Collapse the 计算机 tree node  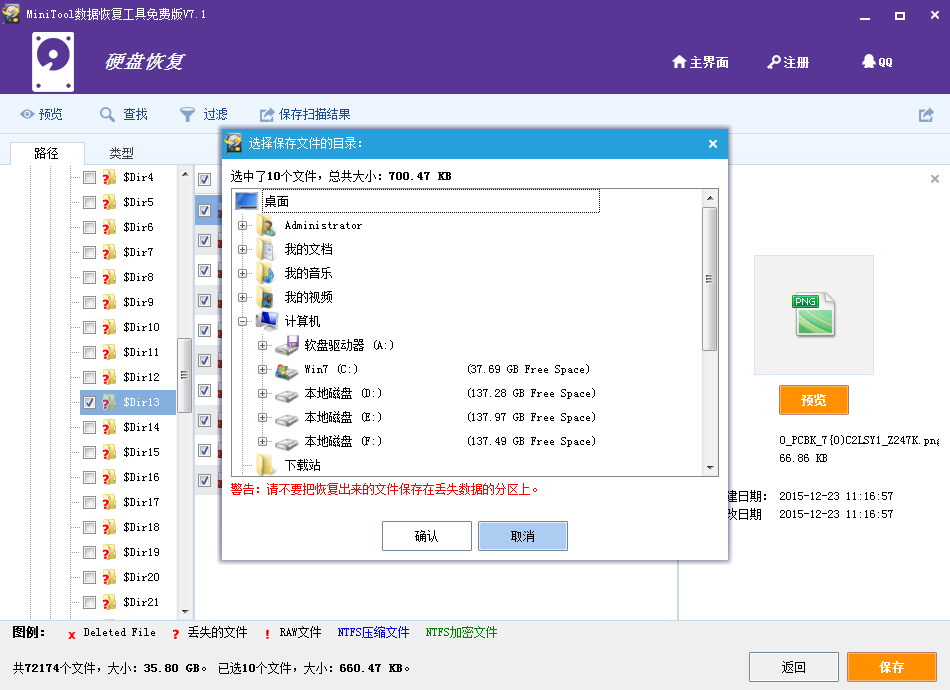[x=242, y=322]
